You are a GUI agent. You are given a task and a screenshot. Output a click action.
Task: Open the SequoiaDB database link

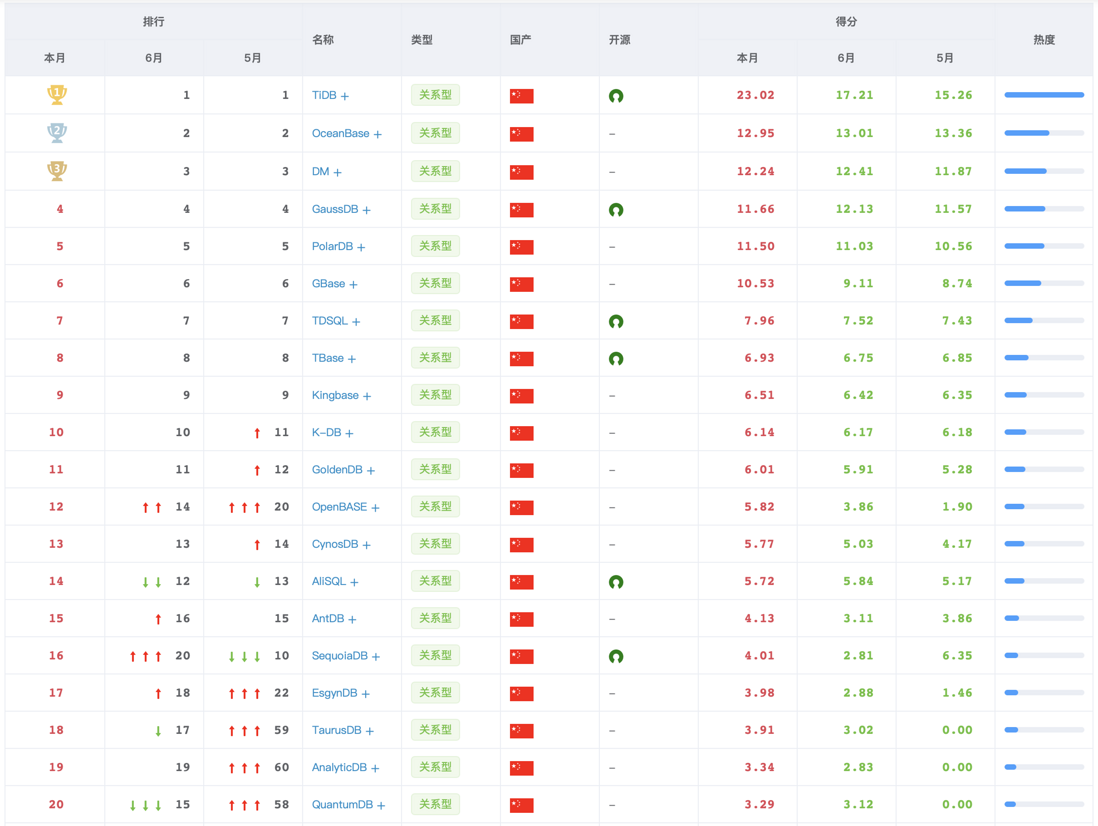[346, 656]
